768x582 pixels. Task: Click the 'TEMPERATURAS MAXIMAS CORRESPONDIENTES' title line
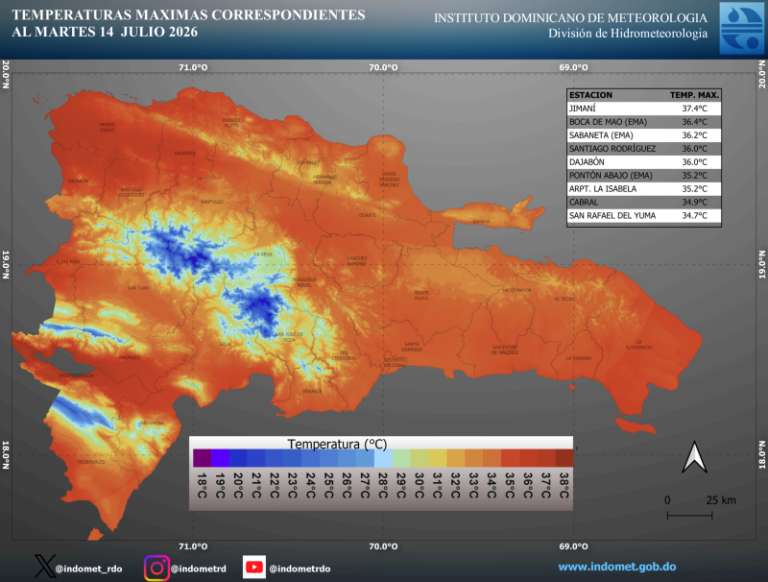pos(189,15)
